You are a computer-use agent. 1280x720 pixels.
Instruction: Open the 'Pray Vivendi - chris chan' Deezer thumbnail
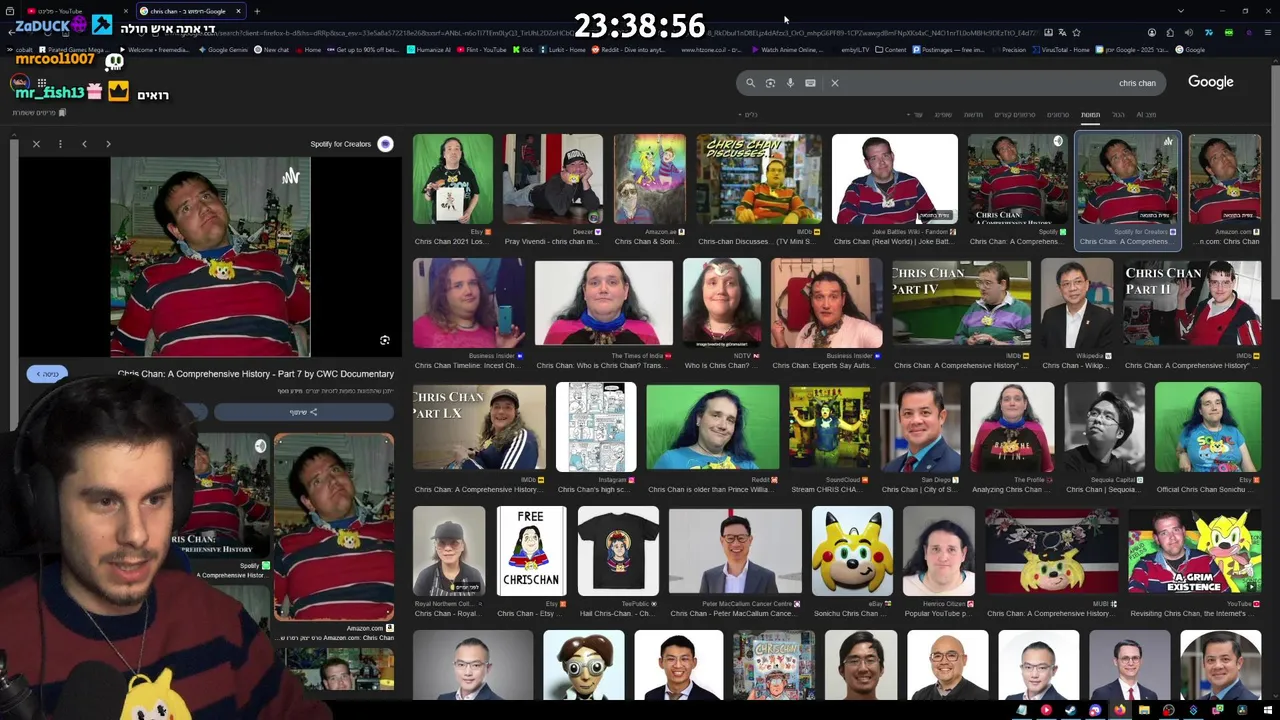pyautogui.click(x=553, y=179)
